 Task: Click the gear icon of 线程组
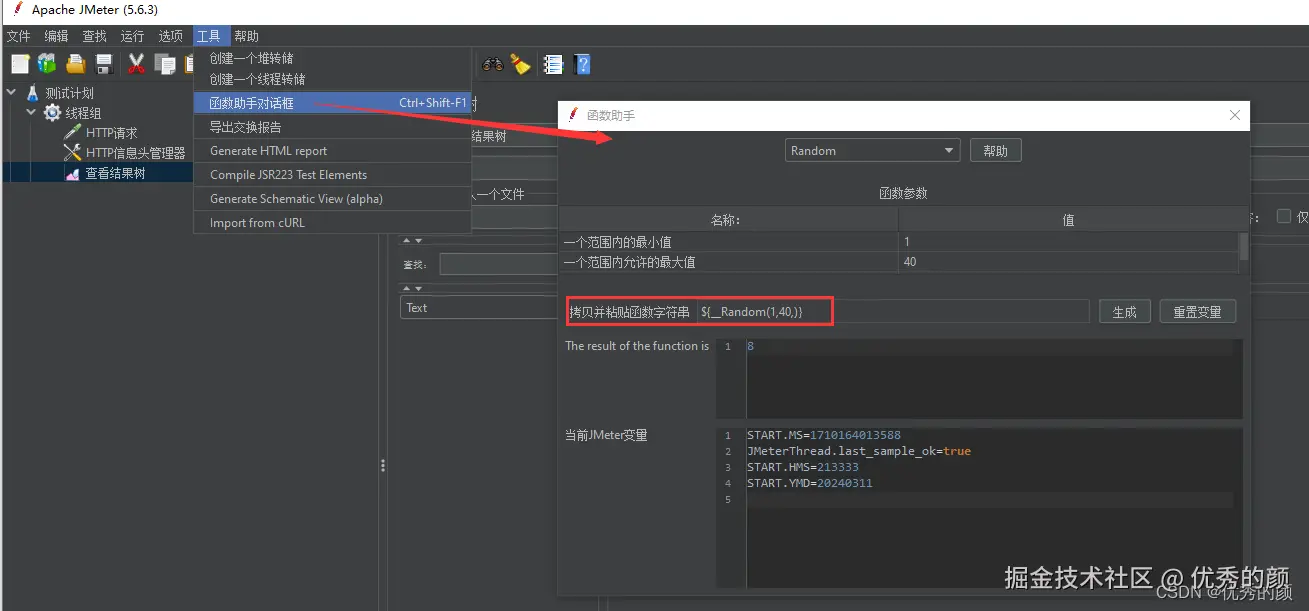52,113
